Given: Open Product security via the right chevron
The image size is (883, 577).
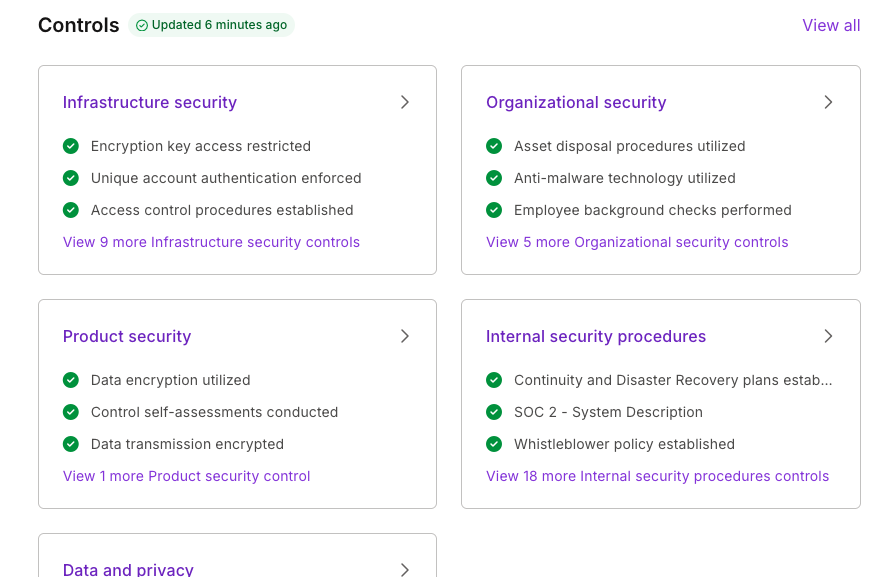Looking at the screenshot, I should click(x=405, y=336).
